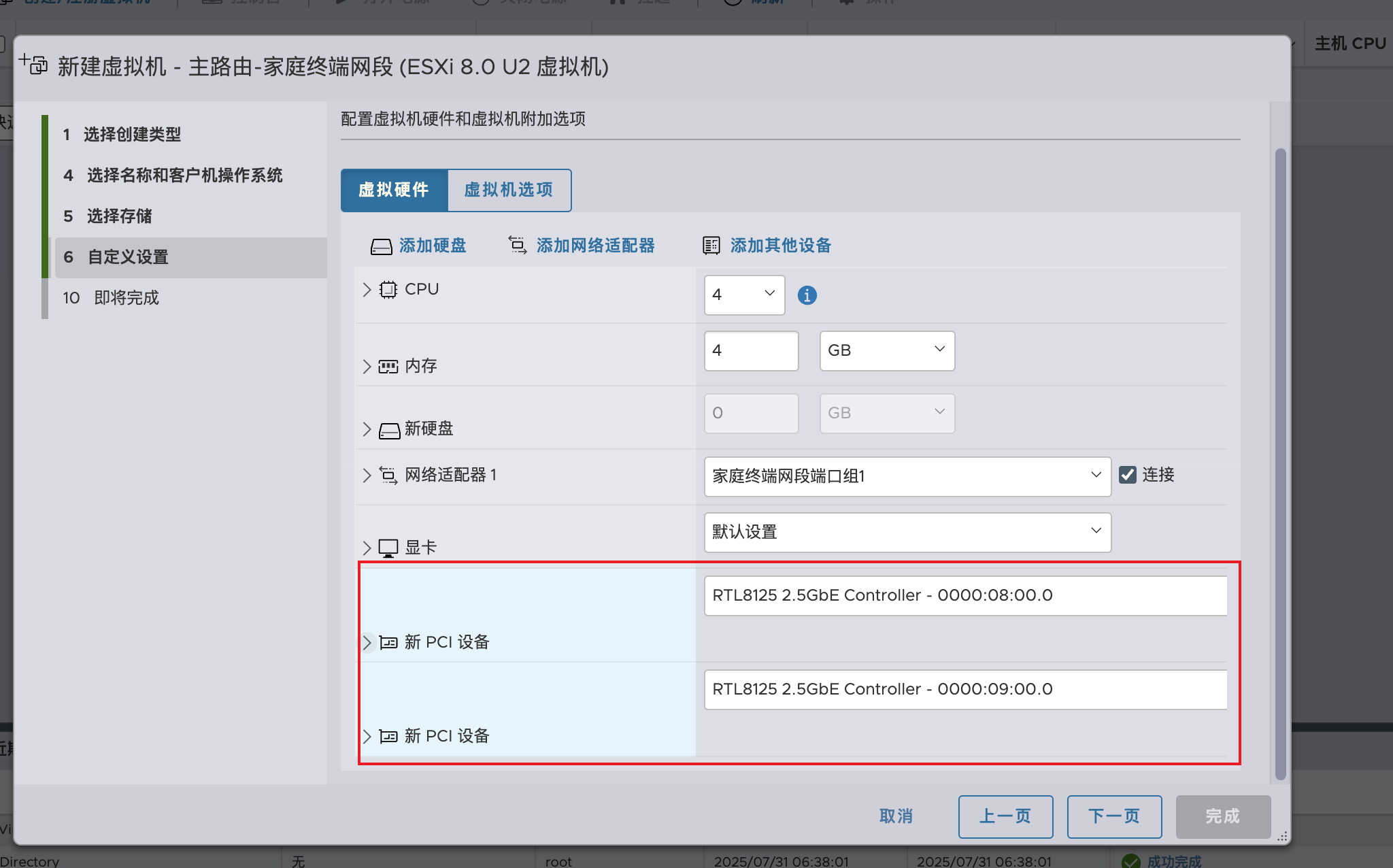
Task: Open the CPU count dropdown
Action: [744, 295]
